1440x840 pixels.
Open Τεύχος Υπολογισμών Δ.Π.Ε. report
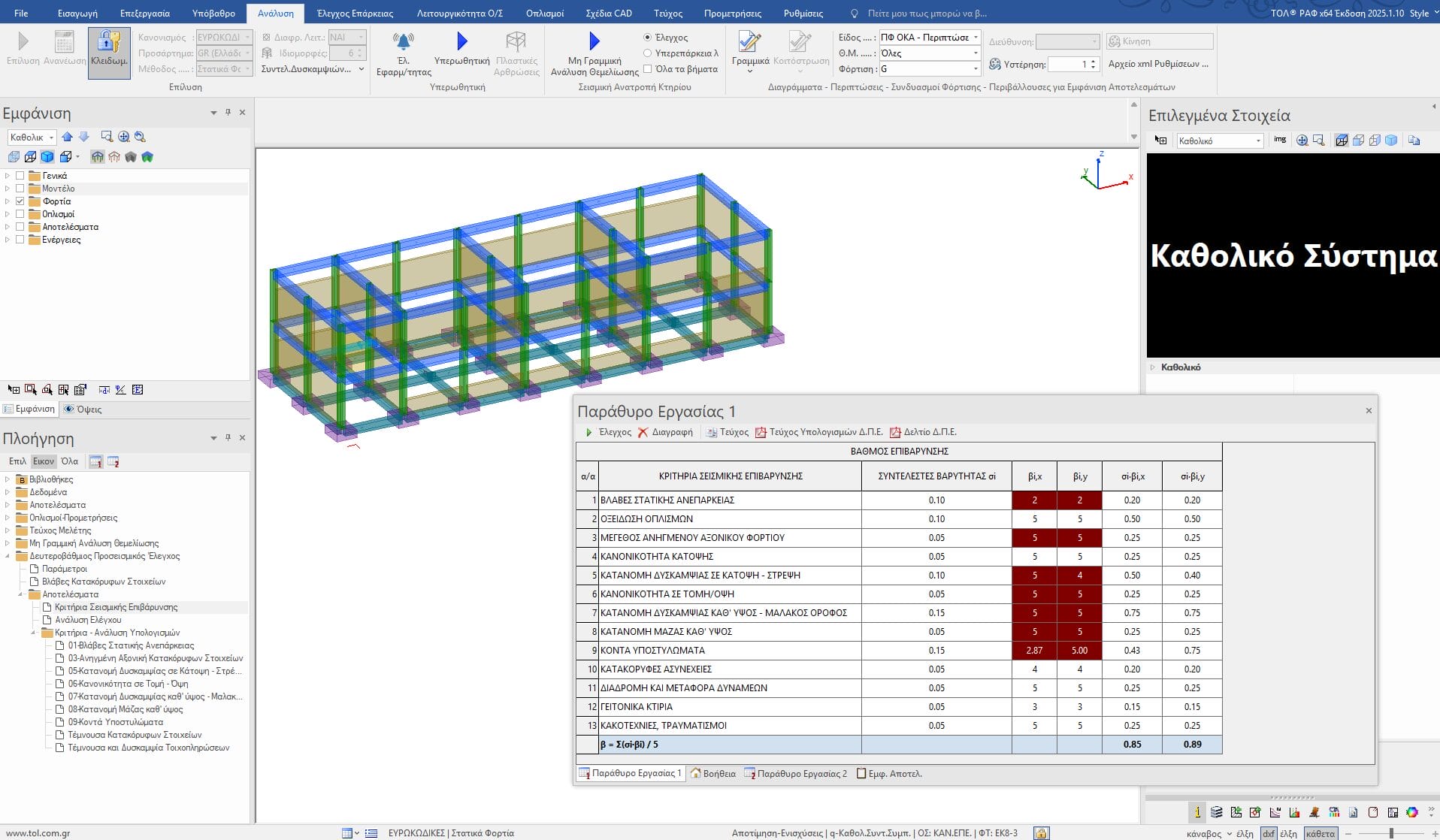(x=818, y=432)
